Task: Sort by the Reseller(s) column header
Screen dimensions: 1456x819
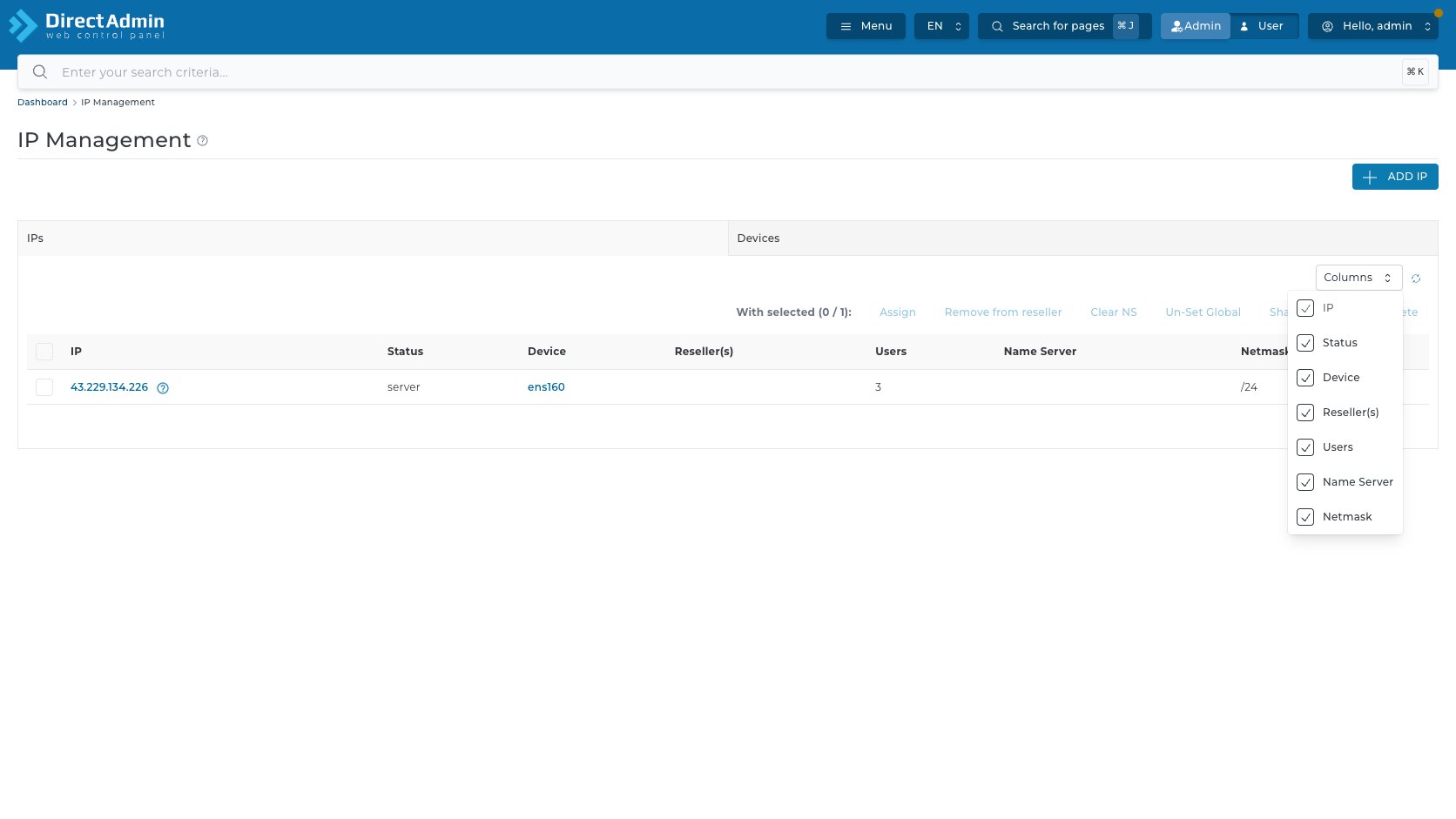Action: point(704,352)
